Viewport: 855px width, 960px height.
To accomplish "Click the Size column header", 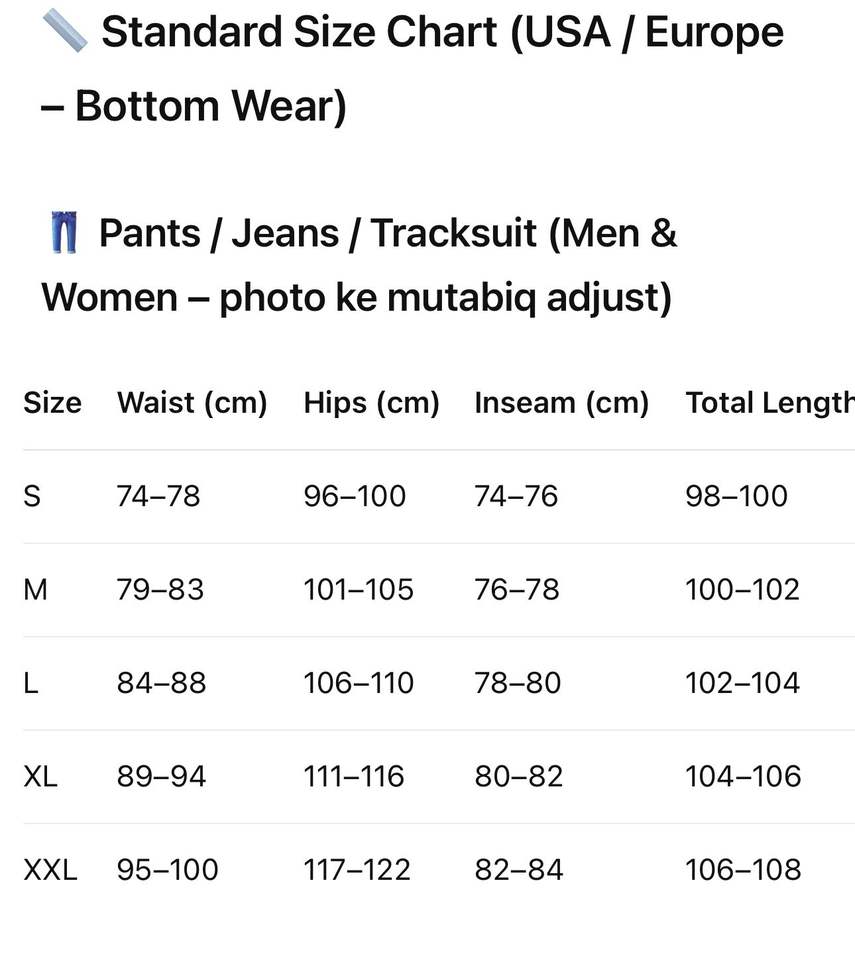I will click(52, 403).
